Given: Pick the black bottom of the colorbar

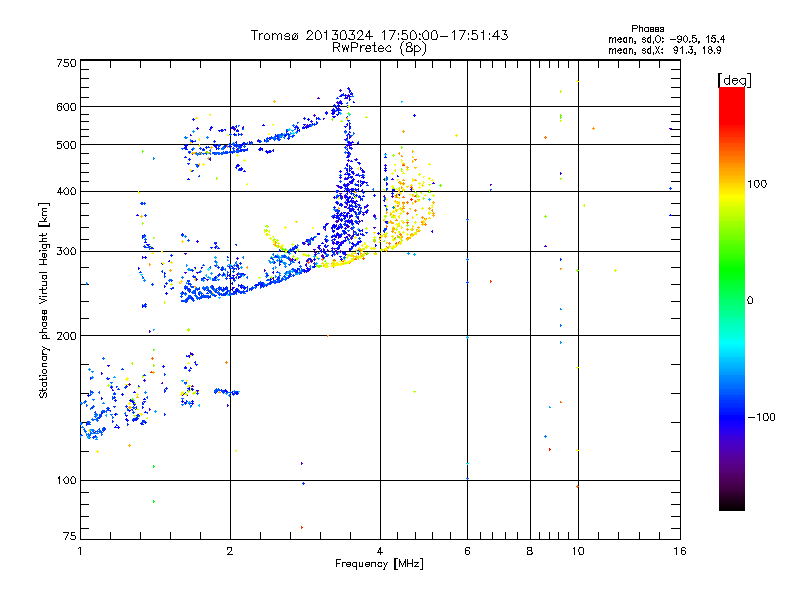Looking at the screenshot, I should (732, 503).
